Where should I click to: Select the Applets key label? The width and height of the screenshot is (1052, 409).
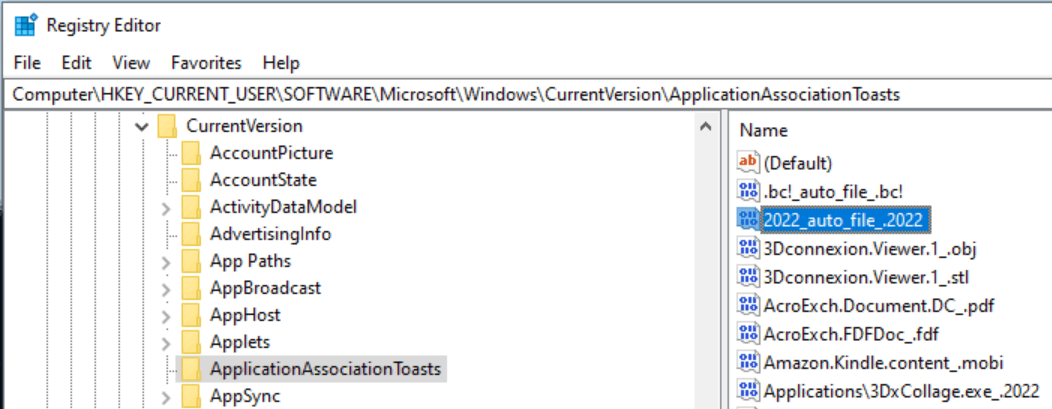[x=240, y=342]
